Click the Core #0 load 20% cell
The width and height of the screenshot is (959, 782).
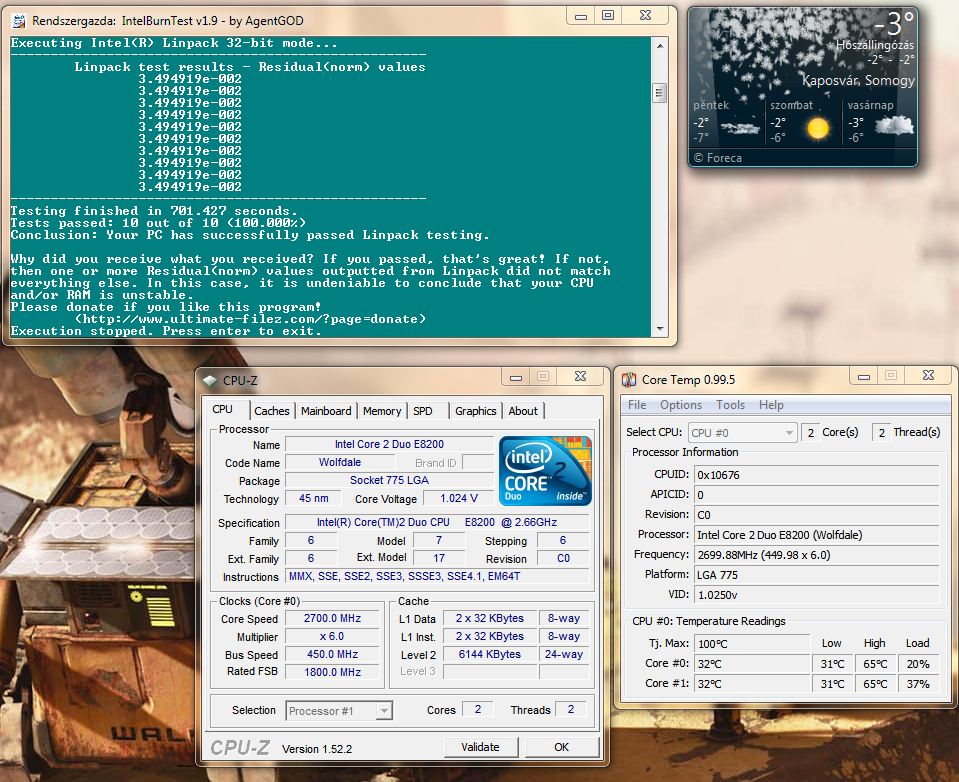point(918,663)
